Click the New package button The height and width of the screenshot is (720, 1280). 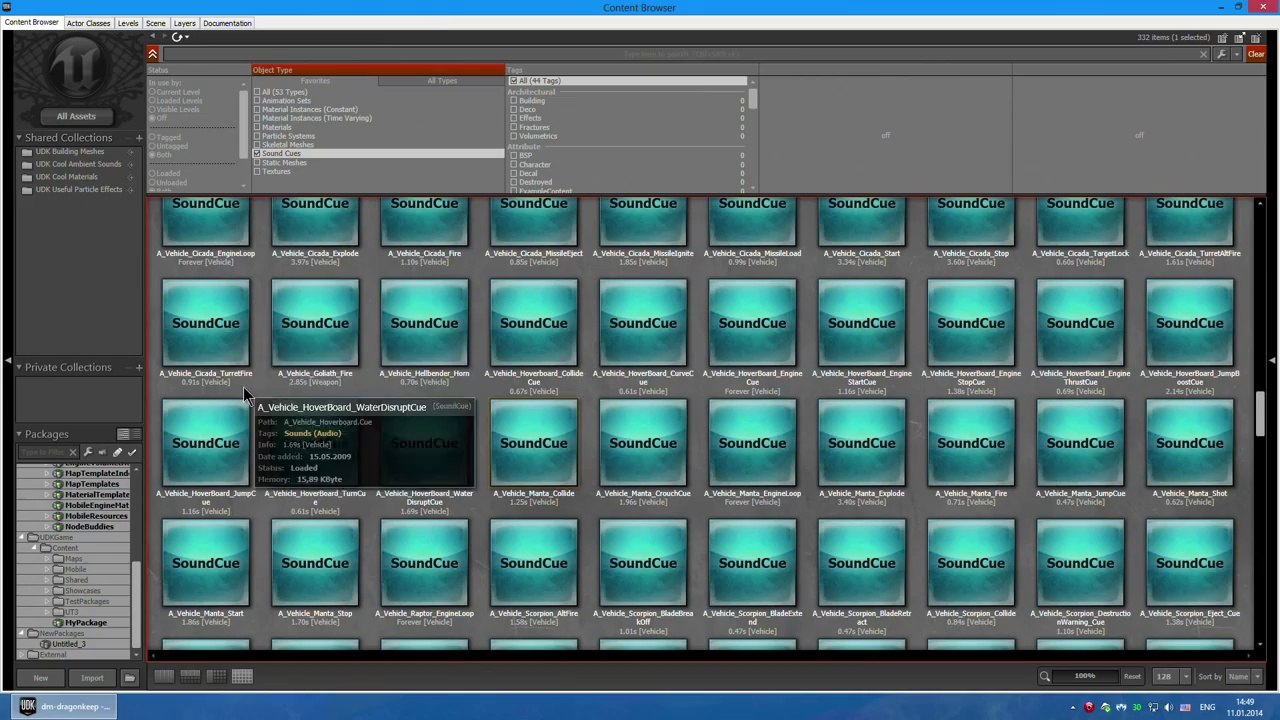[x=41, y=678]
